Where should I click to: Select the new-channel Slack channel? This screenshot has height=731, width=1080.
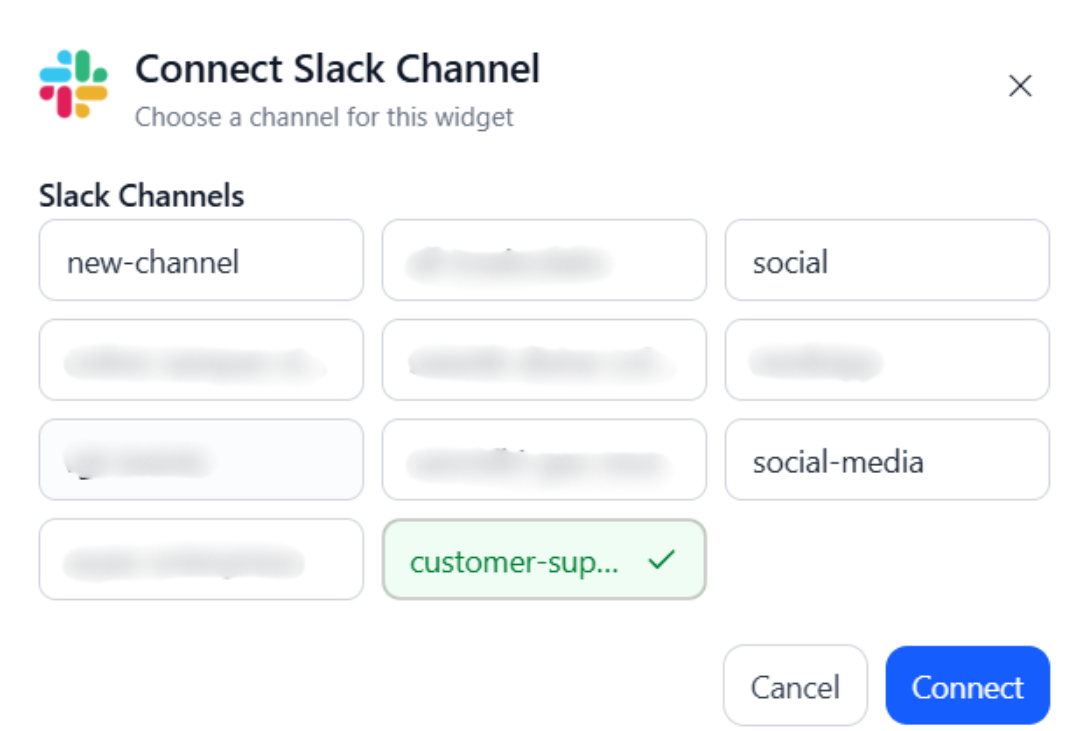point(201,261)
